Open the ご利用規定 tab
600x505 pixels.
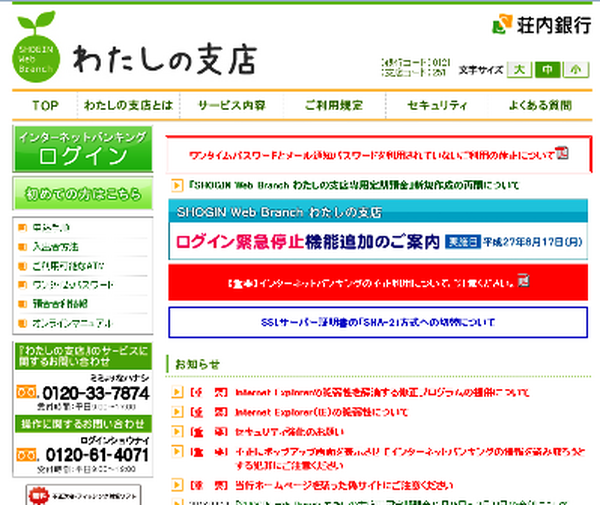[334, 105]
